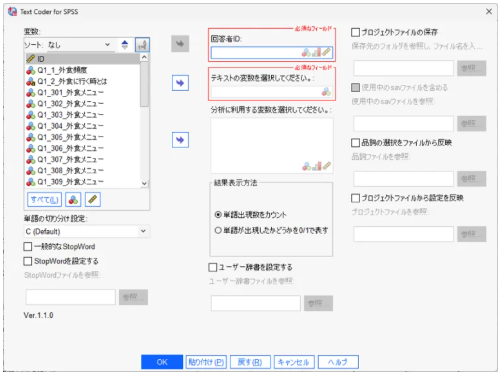Click the 貼り付け(P) paste button
The width and height of the screenshot is (501, 375).
click(206, 362)
